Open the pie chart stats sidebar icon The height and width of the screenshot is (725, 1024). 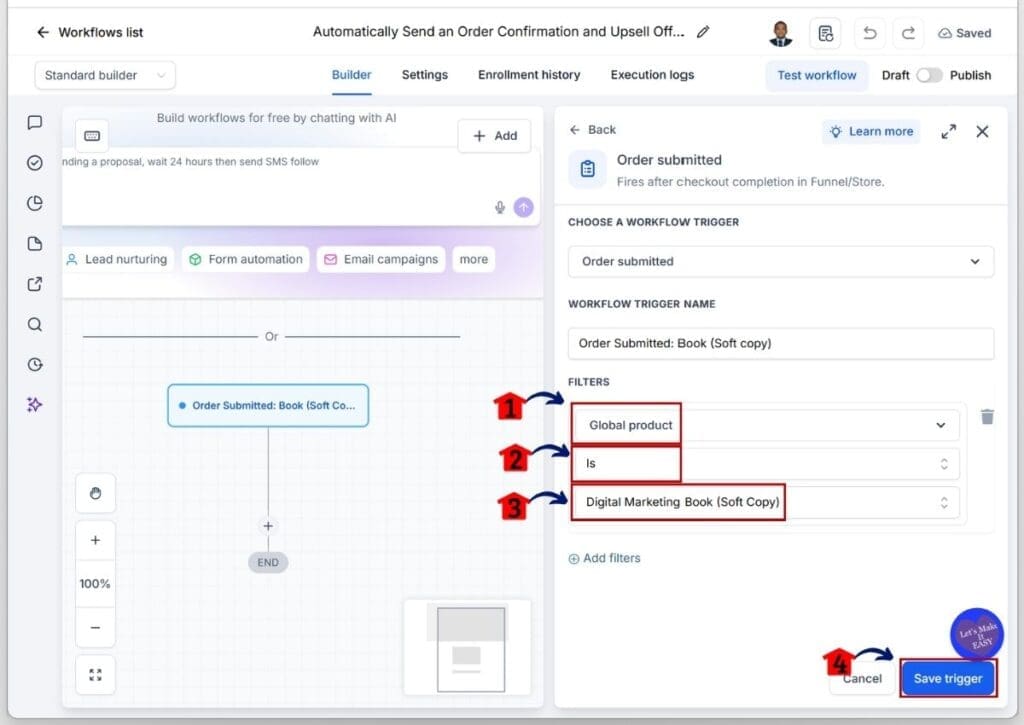(35, 203)
